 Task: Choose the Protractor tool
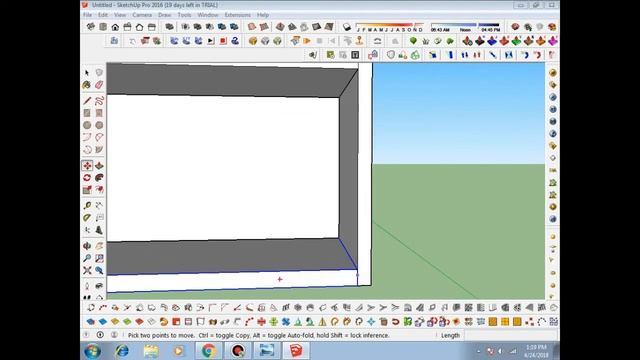(x=87, y=218)
